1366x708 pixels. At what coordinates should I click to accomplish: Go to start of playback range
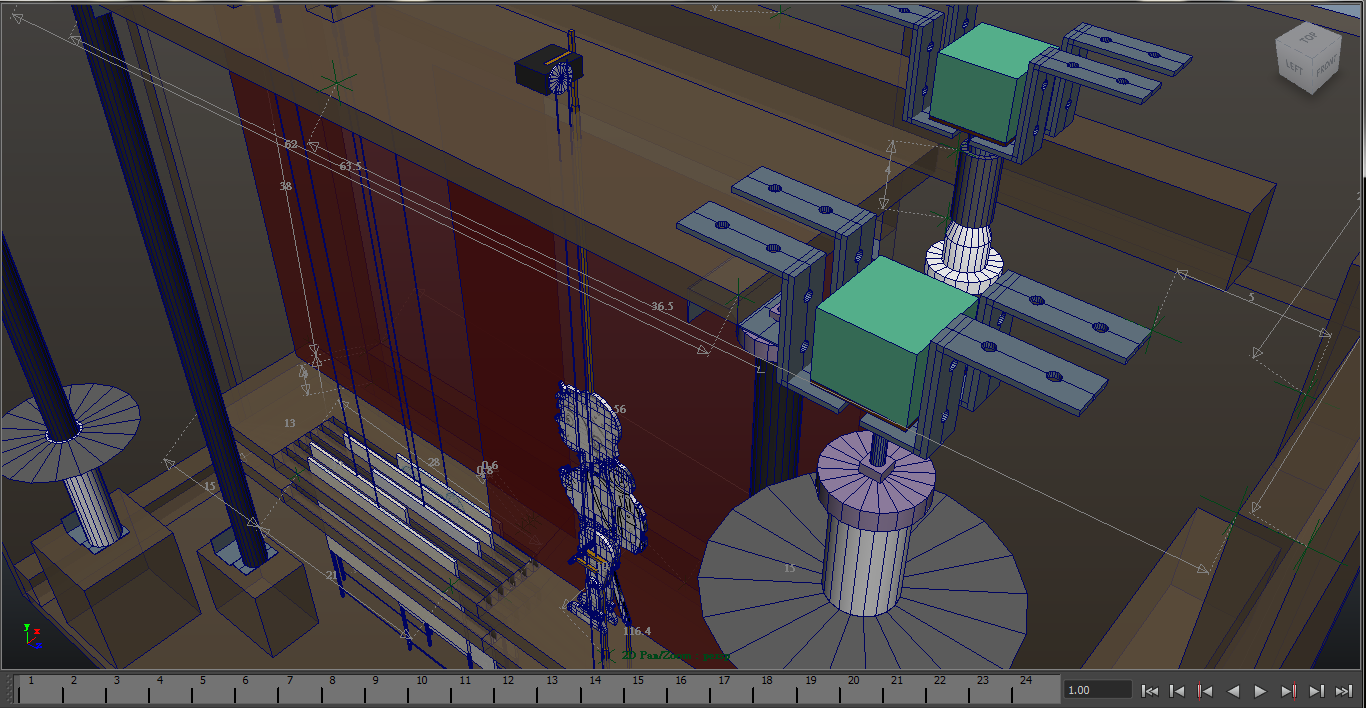[x=1150, y=690]
